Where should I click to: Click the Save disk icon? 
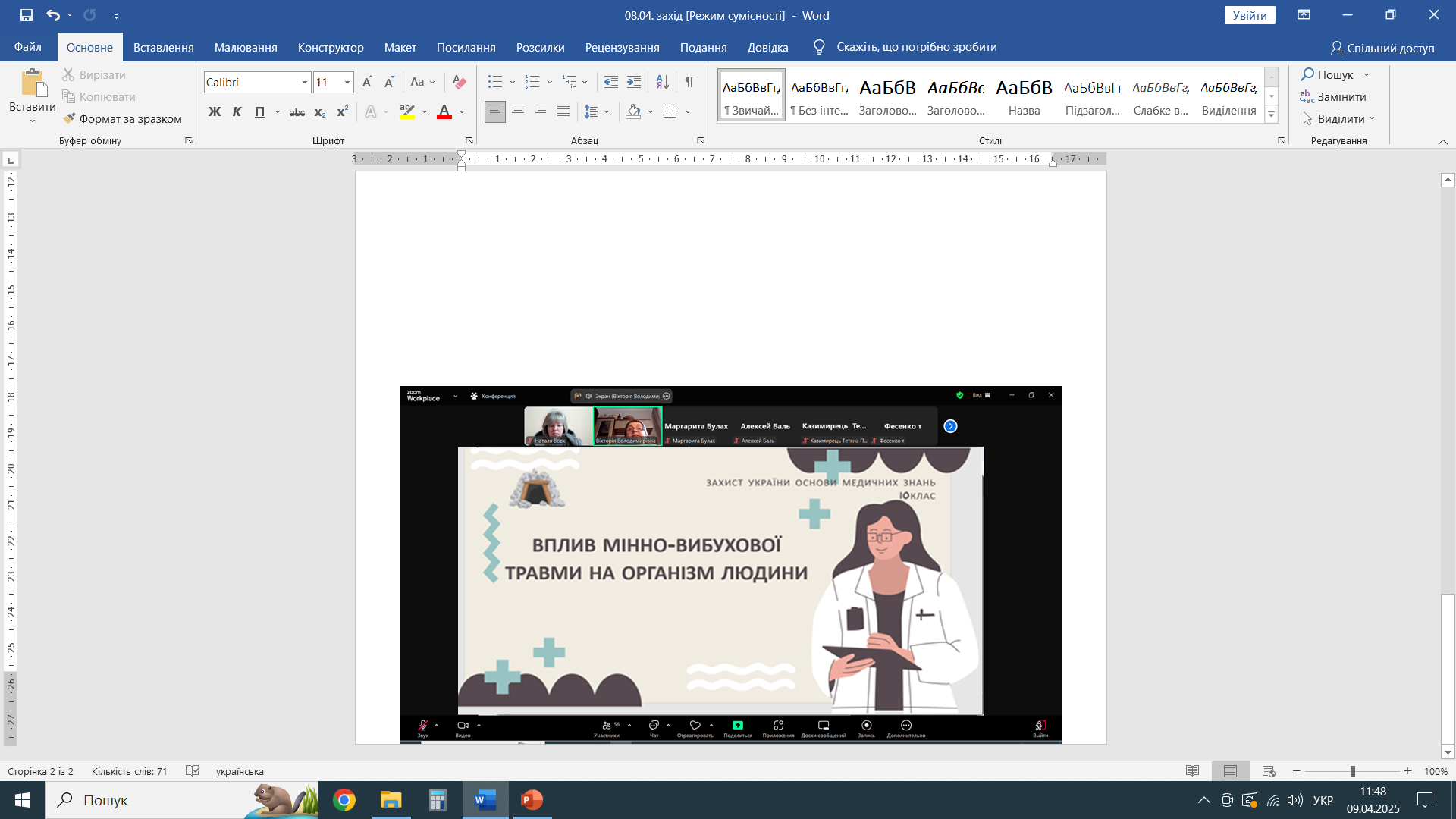27,15
